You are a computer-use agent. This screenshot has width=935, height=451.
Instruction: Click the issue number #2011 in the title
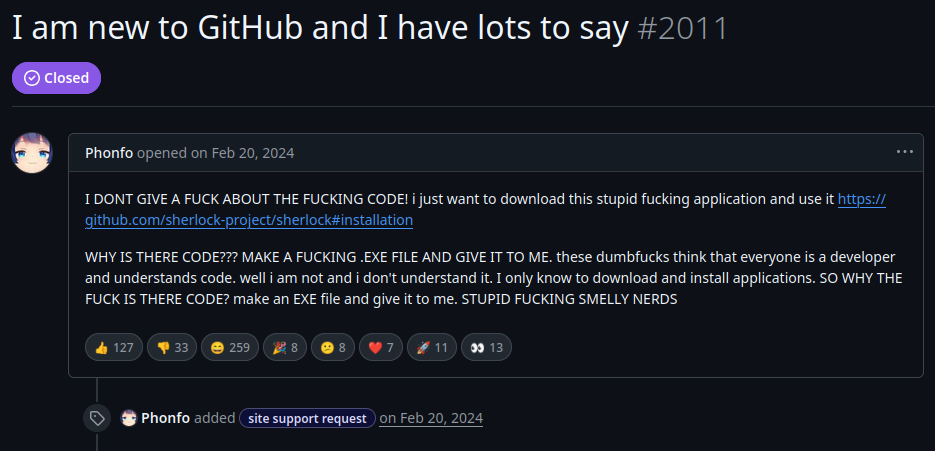click(x=683, y=29)
